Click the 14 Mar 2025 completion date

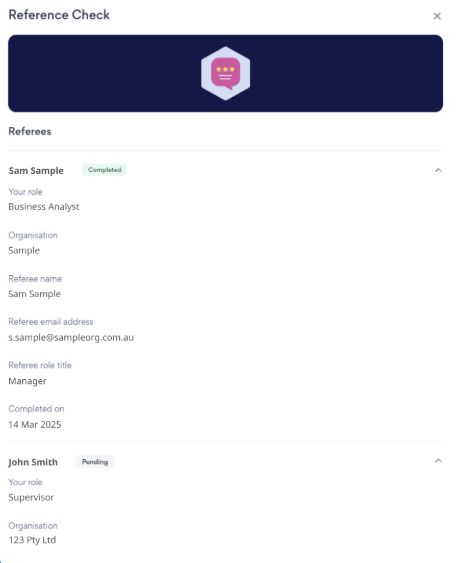point(35,424)
